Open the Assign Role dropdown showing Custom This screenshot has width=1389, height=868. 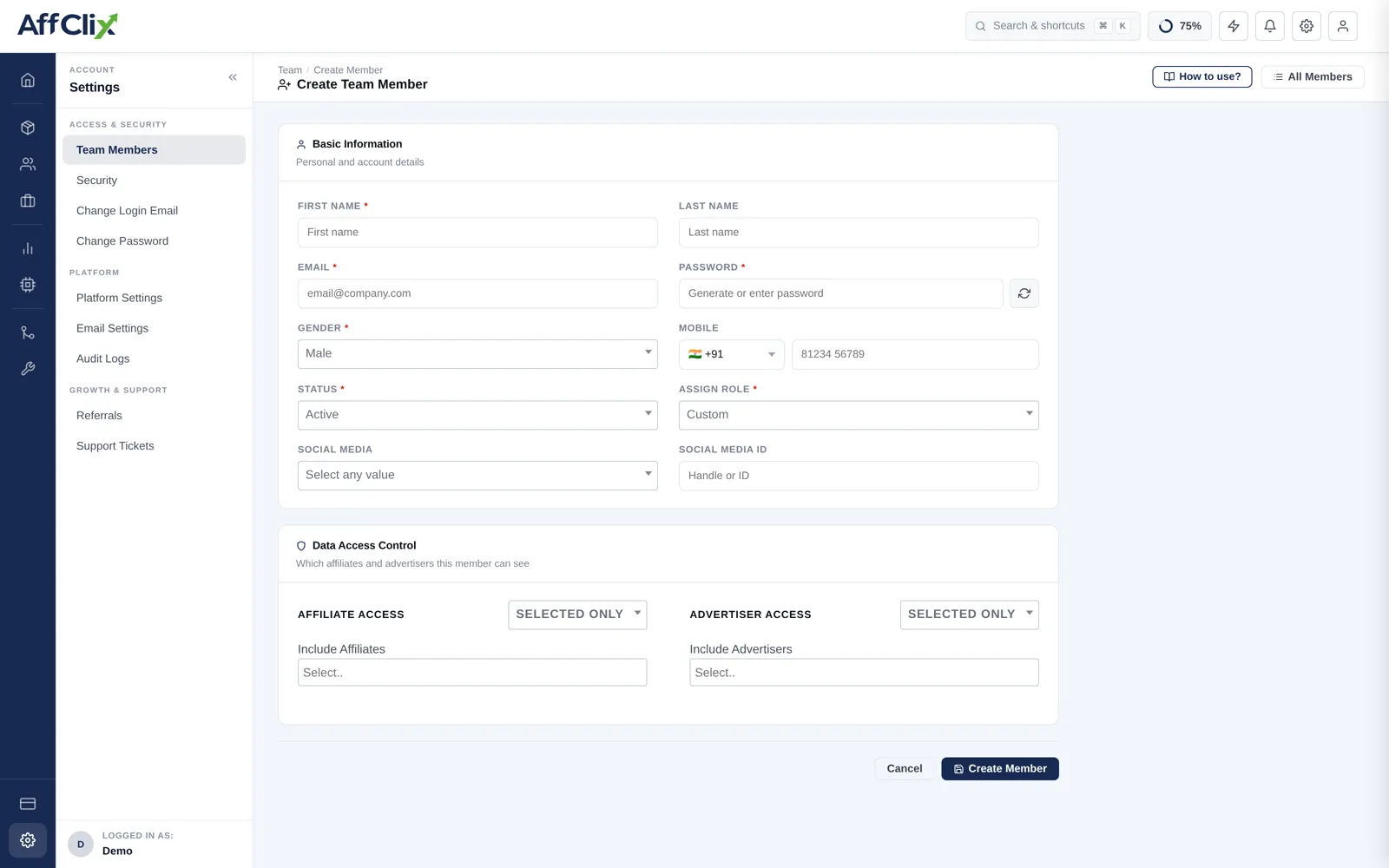tap(859, 415)
